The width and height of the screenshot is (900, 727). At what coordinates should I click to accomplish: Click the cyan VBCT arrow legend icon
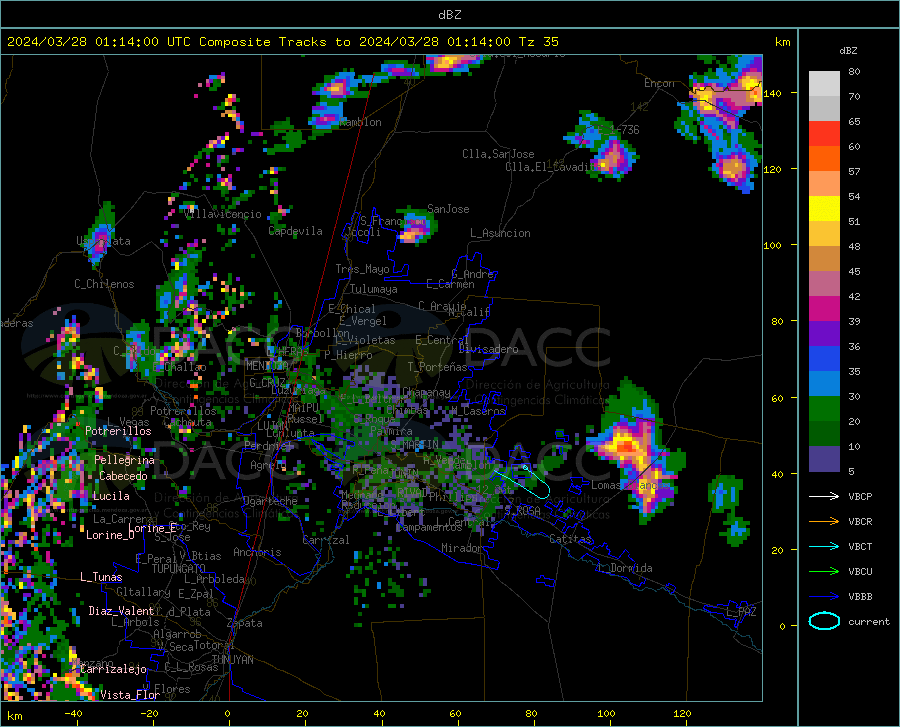(x=824, y=546)
